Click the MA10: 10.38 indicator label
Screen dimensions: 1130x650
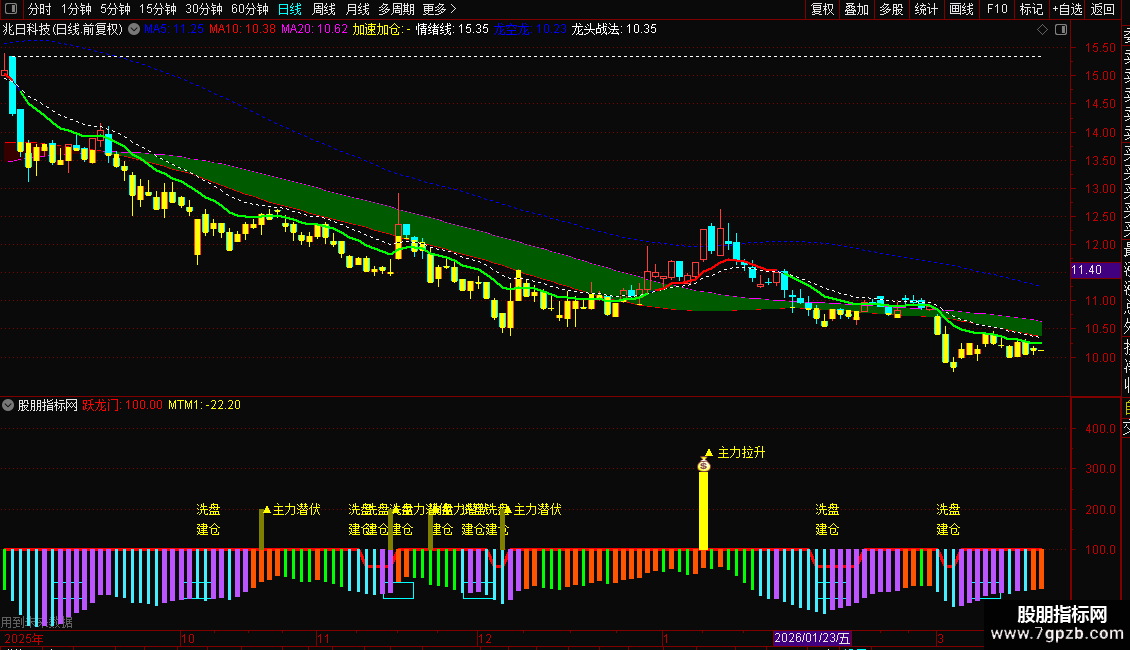(x=242, y=30)
